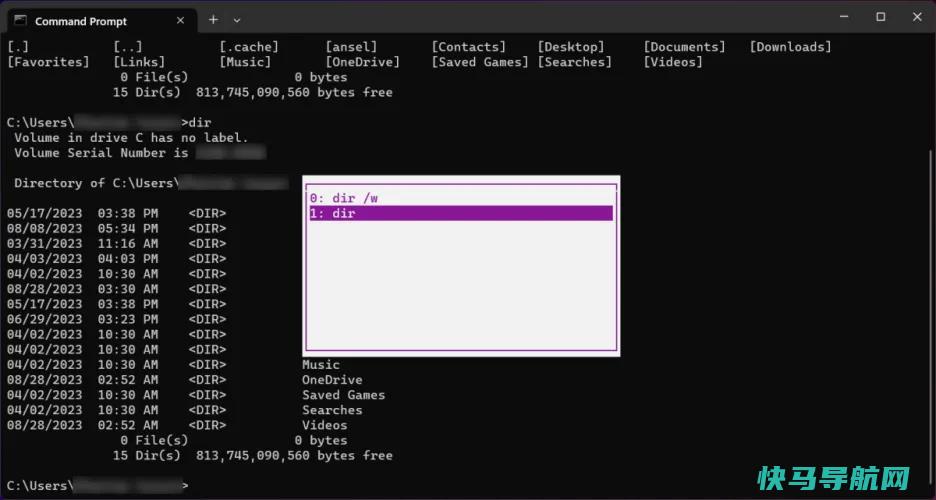Click the Saved Games directory listing row

tap(196, 395)
